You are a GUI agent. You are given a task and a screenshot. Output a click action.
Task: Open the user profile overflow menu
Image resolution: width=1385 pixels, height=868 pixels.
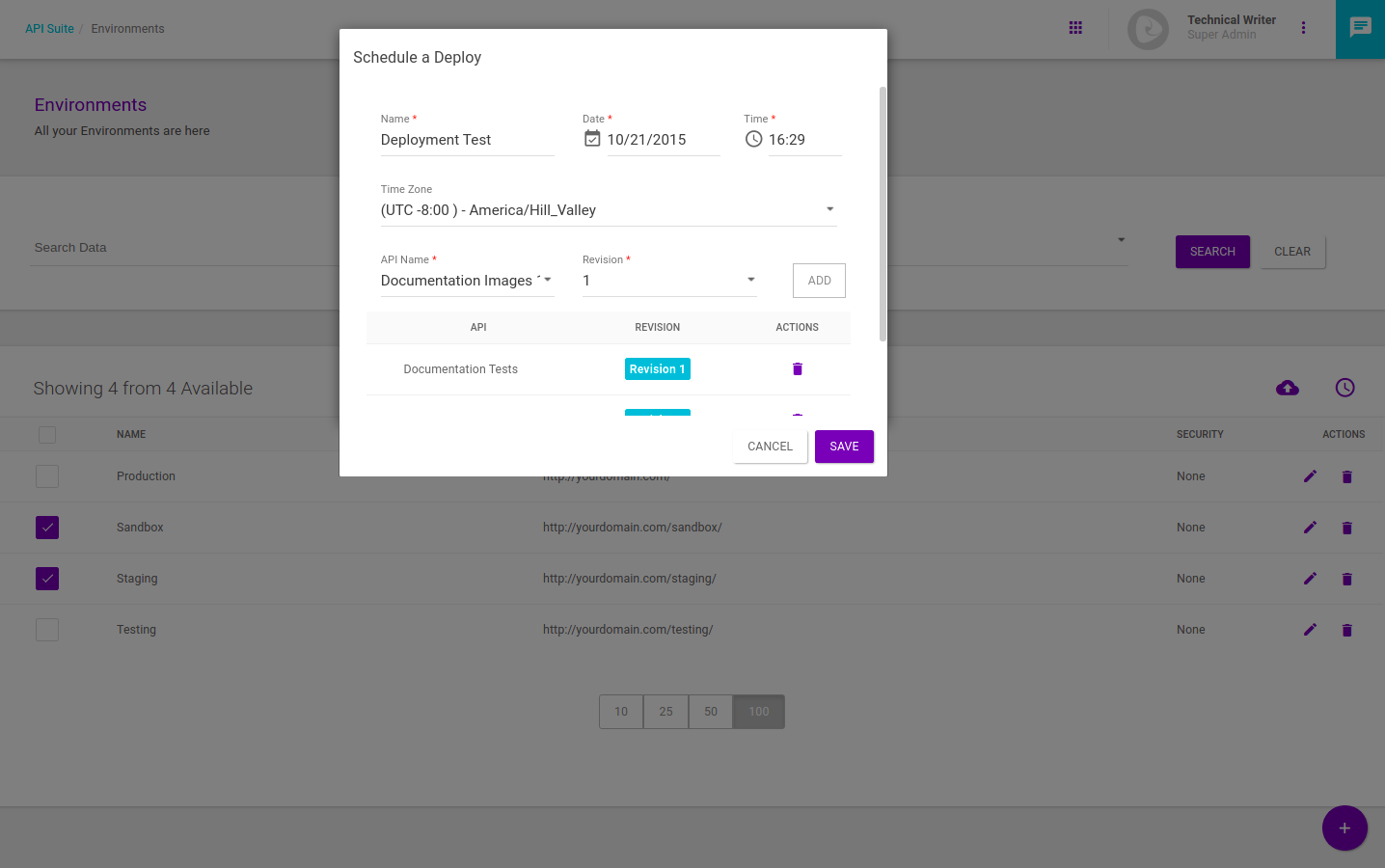pyautogui.click(x=1303, y=27)
